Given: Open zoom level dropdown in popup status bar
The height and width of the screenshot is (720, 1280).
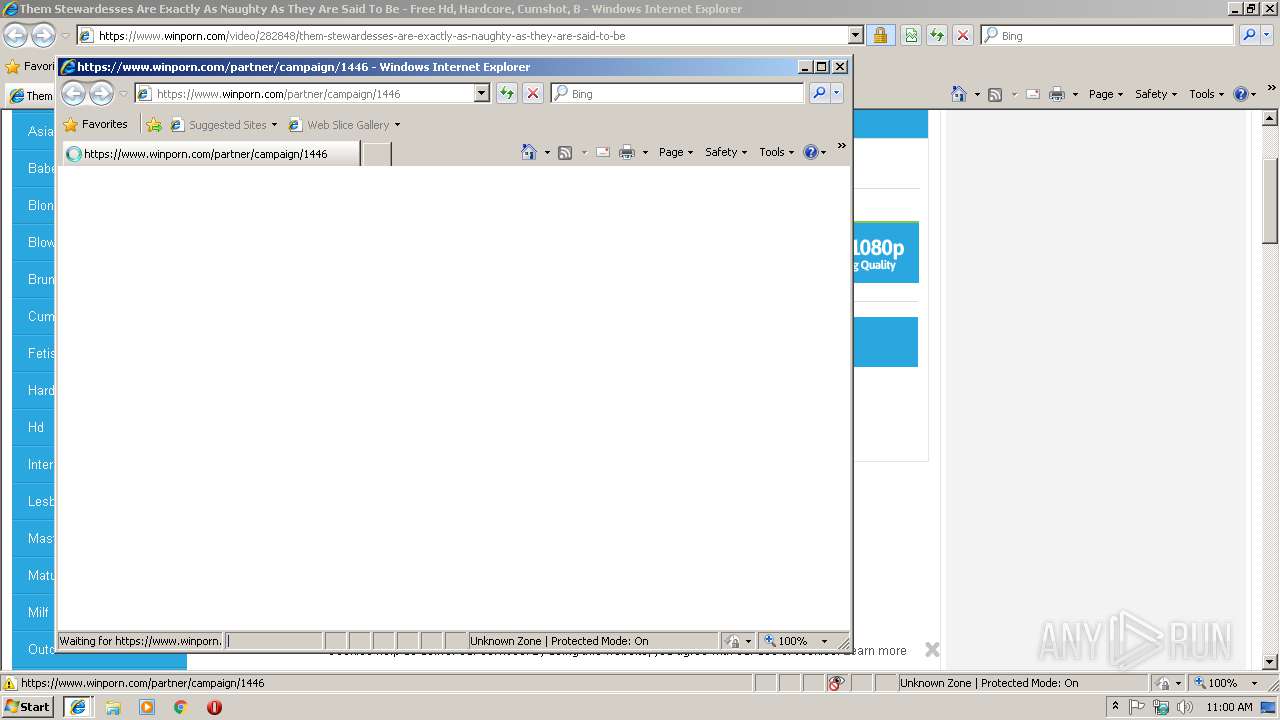Looking at the screenshot, I should (825, 641).
